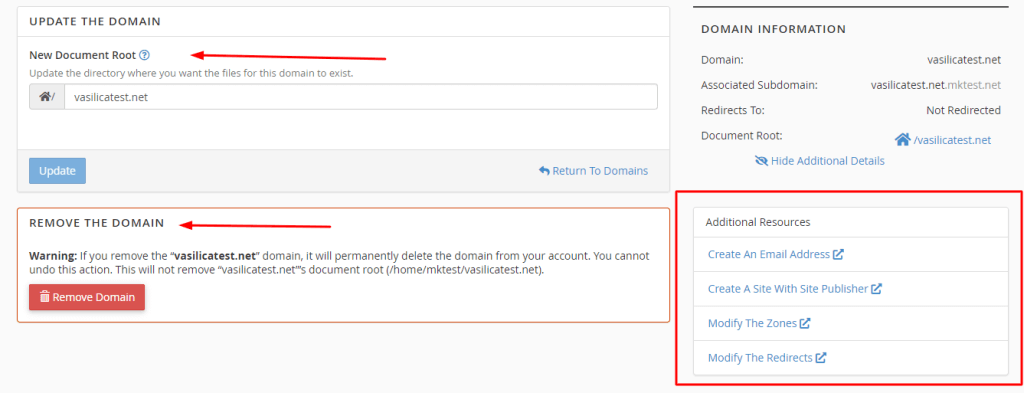Click the blue home icon in Document Root
The height and width of the screenshot is (393, 1024).
pyautogui.click(x=903, y=140)
